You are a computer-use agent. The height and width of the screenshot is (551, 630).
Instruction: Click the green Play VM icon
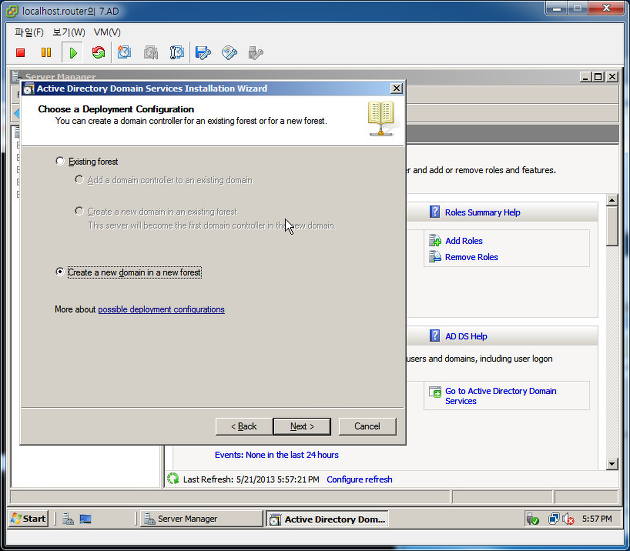(73, 53)
